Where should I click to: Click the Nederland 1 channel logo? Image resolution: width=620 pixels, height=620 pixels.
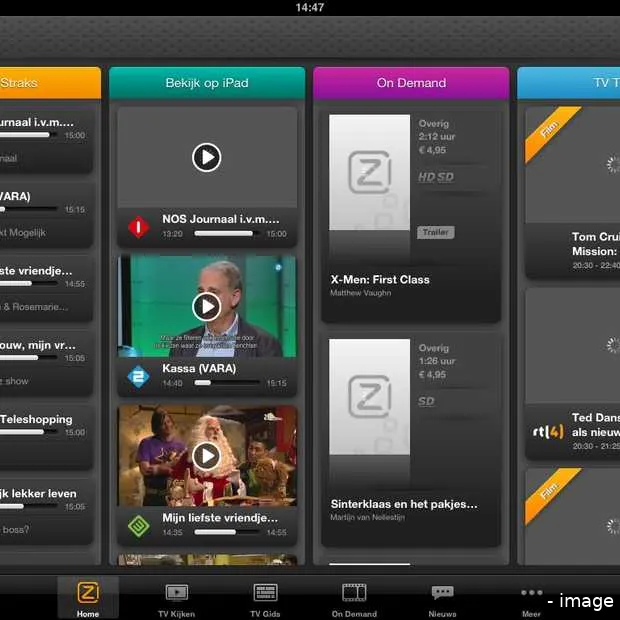(x=138, y=227)
